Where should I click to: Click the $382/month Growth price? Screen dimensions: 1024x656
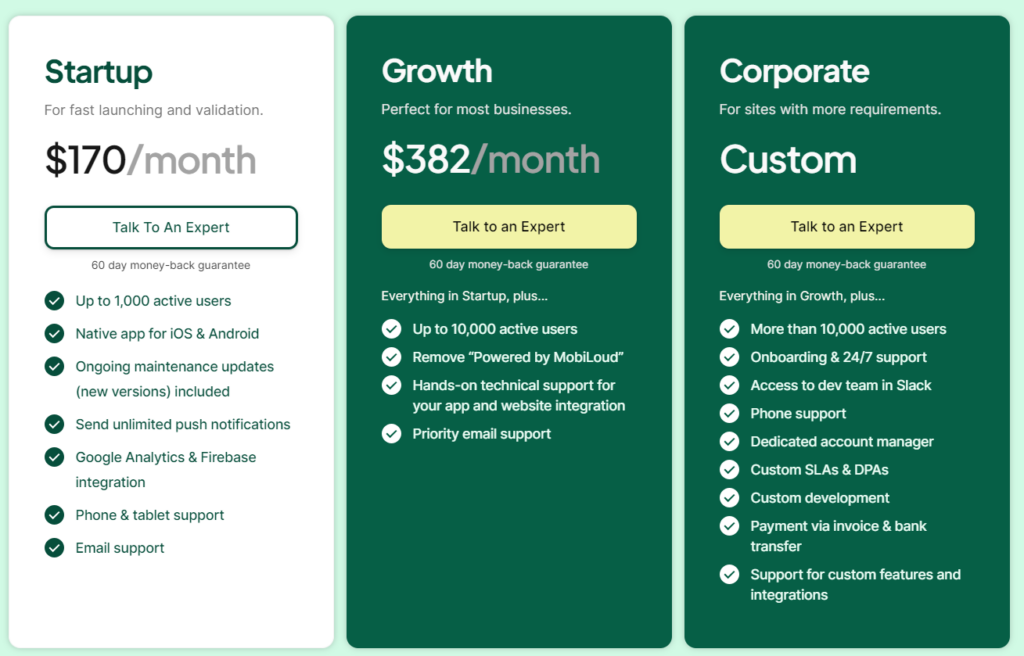coord(490,160)
